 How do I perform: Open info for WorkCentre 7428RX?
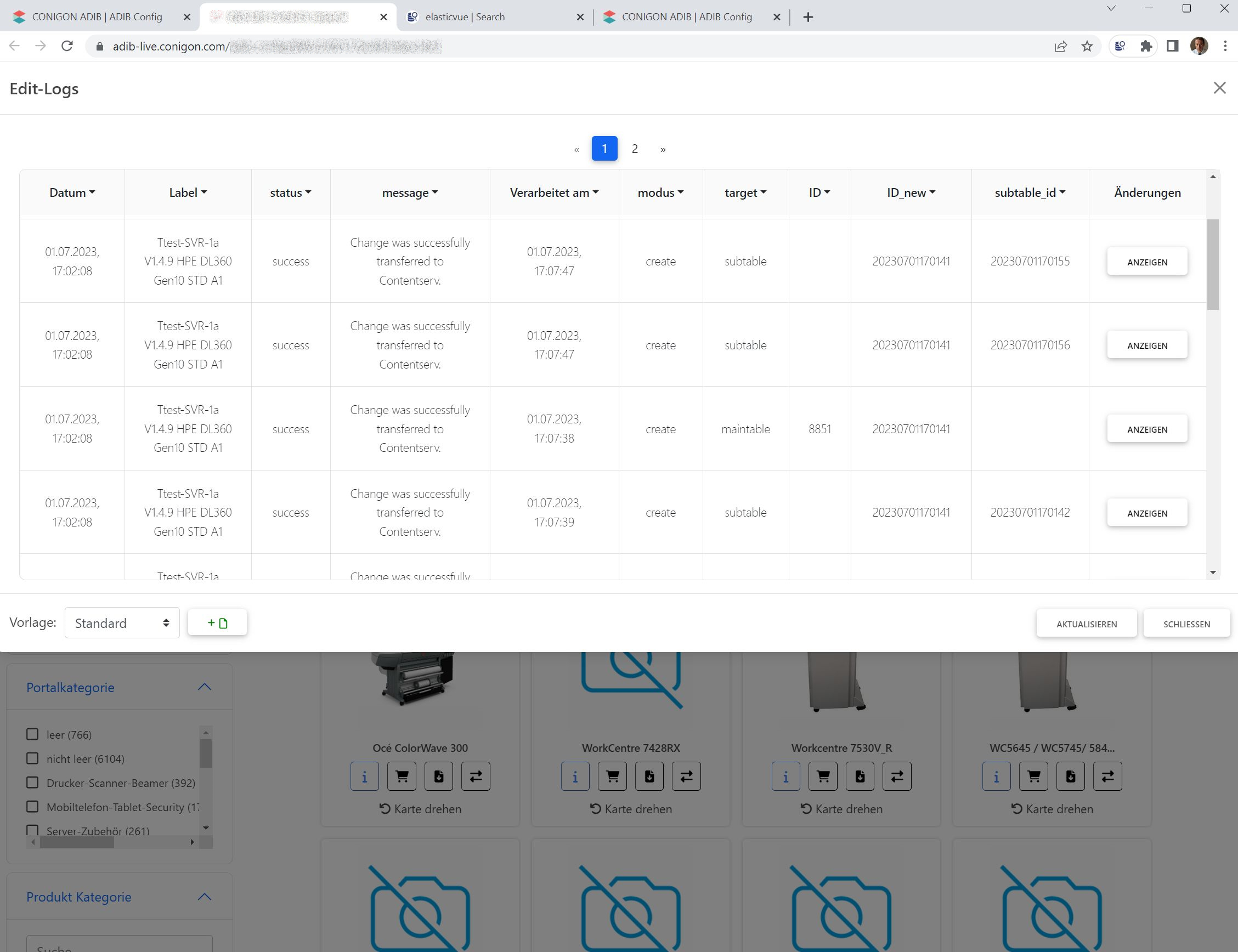[x=575, y=777]
